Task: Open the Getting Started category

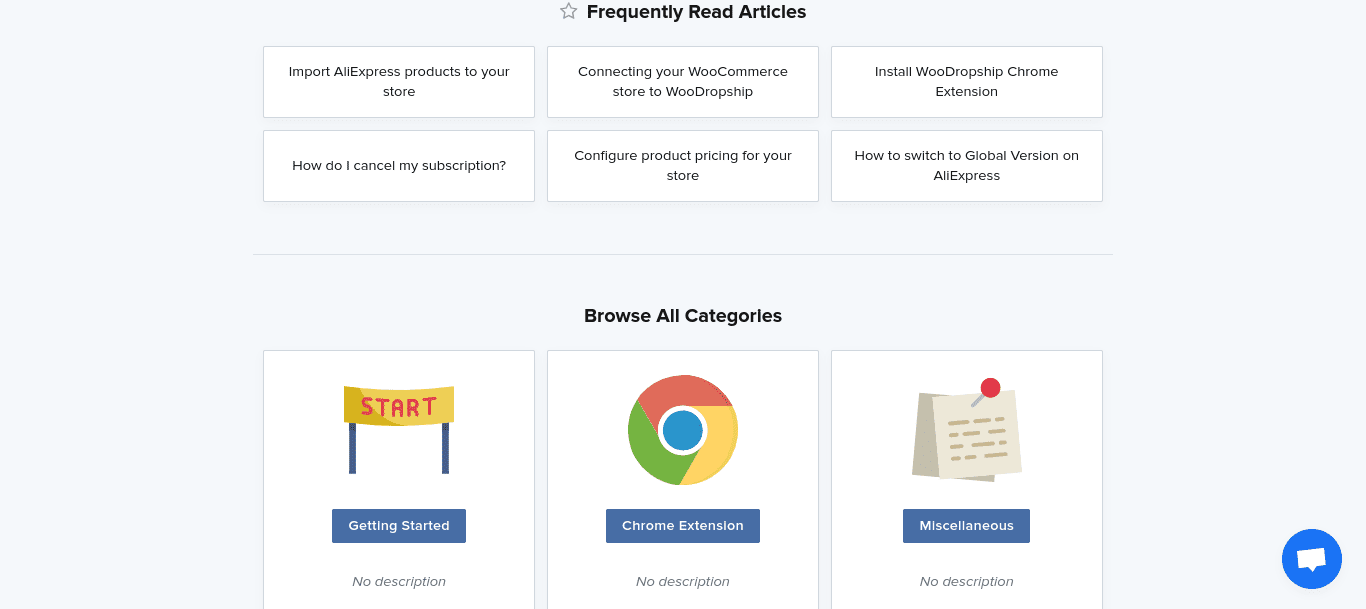Action: point(399,526)
